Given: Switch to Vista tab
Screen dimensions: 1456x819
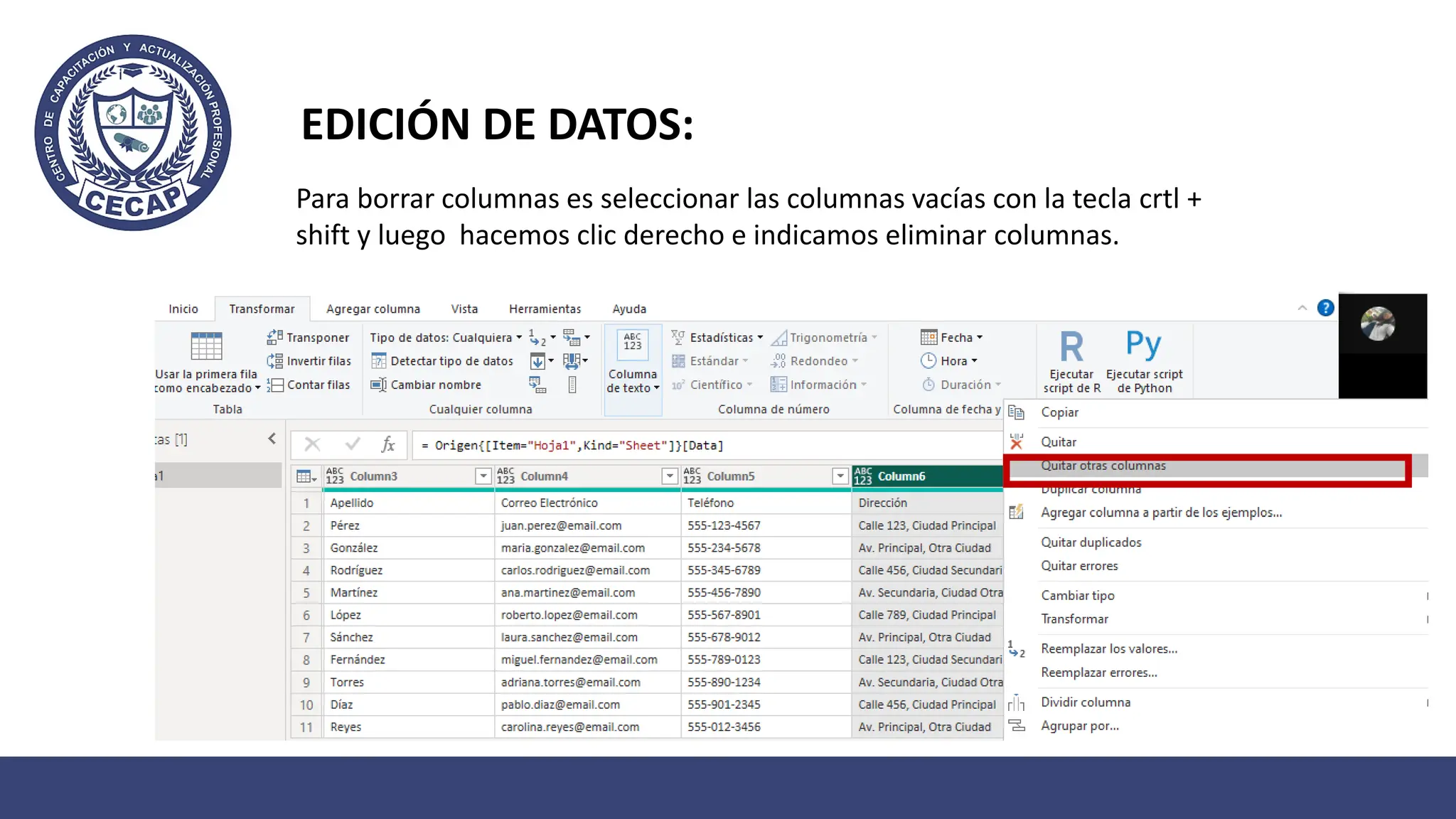Looking at the screenshot, I should click(x=464, y=309).
